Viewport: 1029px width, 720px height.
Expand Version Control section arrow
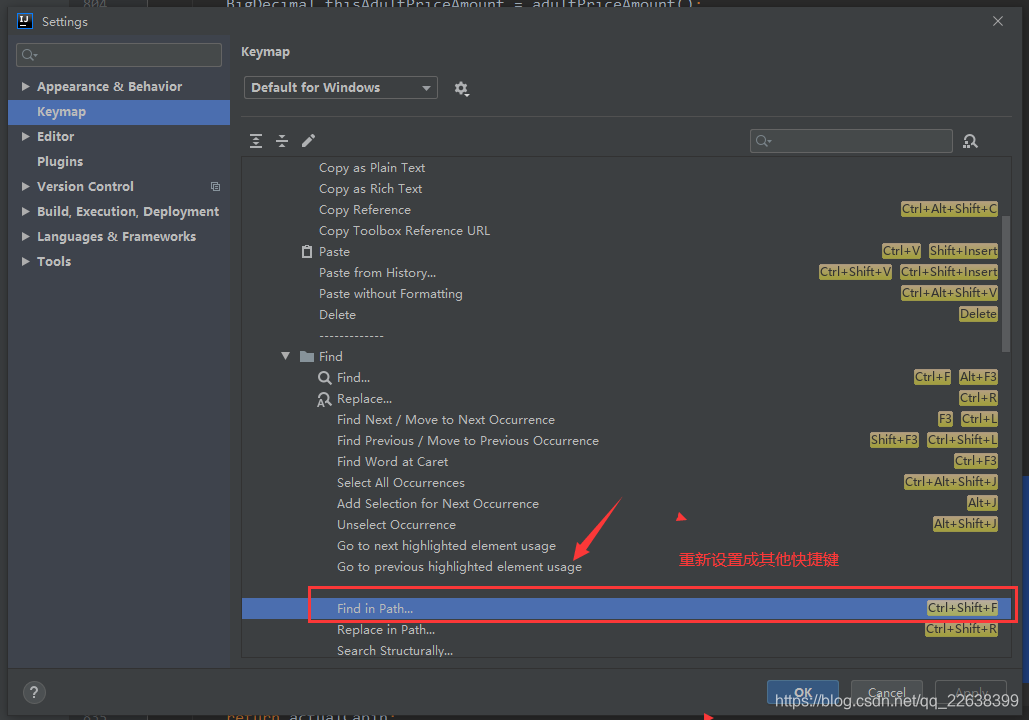click(x=25, y=186)
